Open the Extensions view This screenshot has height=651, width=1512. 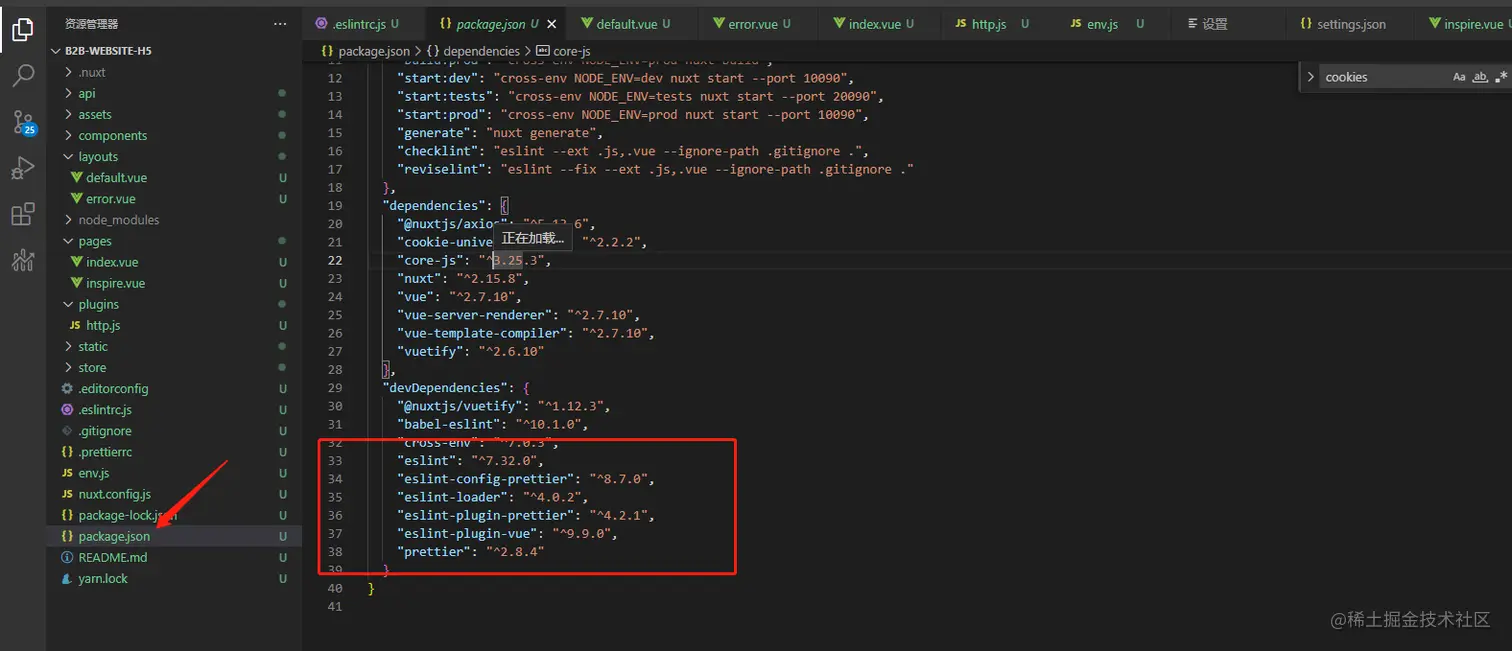pos(22,215)
